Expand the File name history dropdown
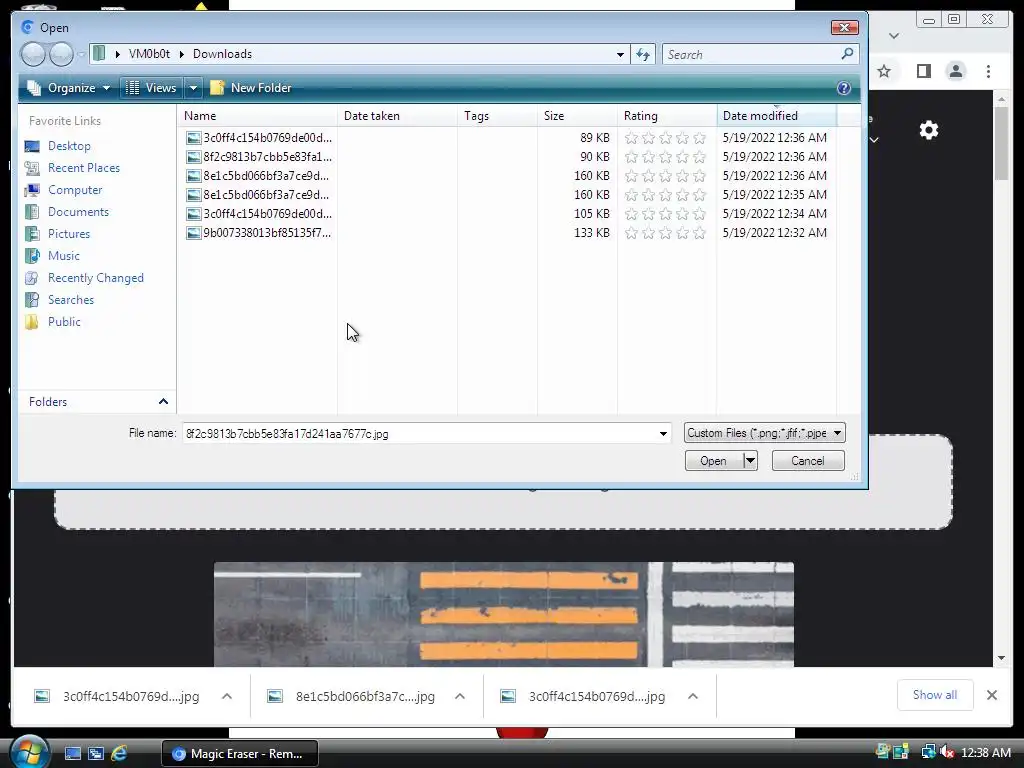1024x768 pixels. coord(663,434)
